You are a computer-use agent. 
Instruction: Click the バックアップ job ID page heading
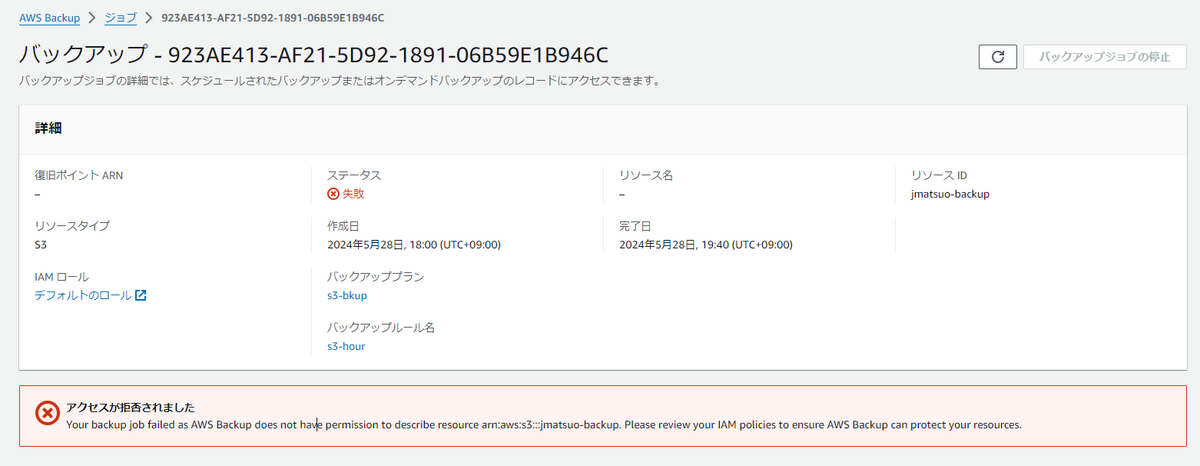click(313, 54)
